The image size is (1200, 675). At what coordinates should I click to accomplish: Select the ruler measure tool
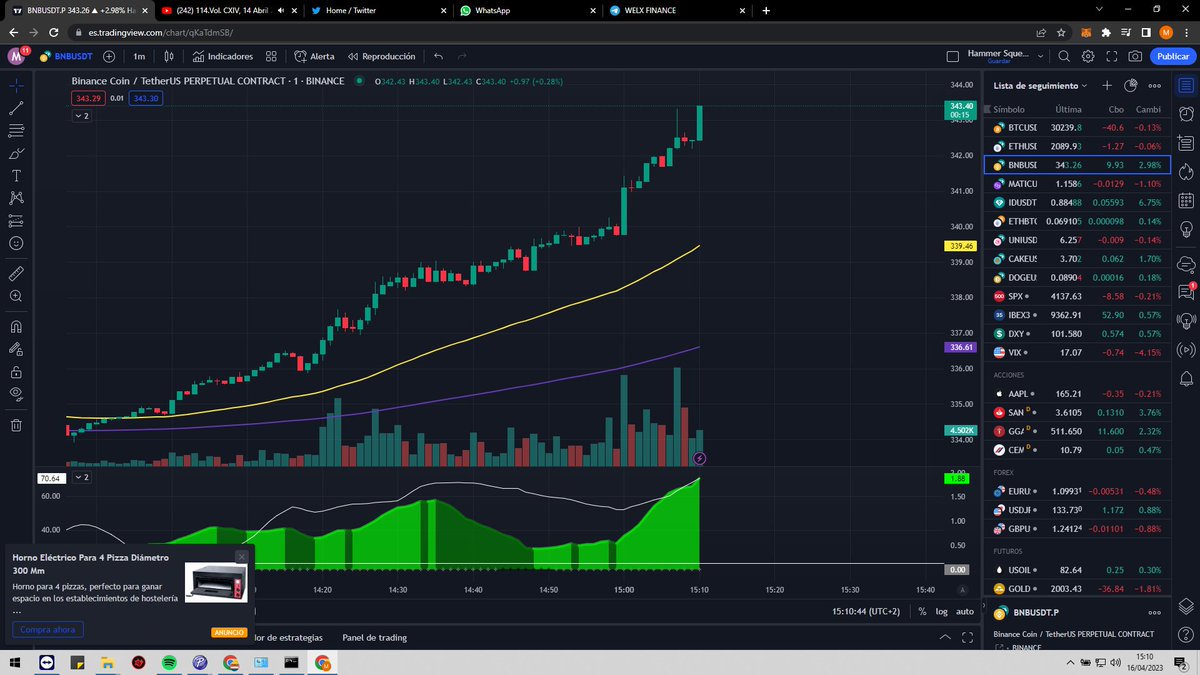coord(16,273)
